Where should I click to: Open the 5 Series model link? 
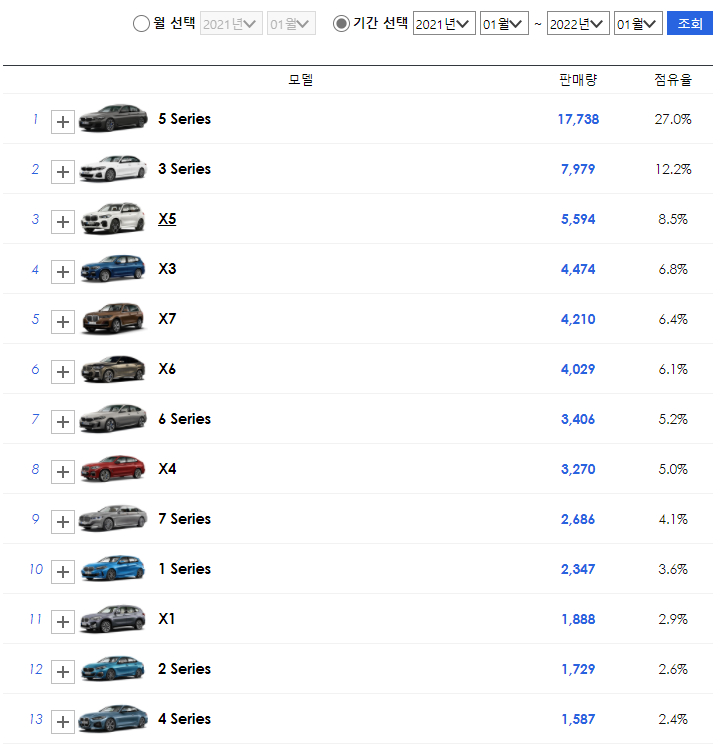pos(185,119)
